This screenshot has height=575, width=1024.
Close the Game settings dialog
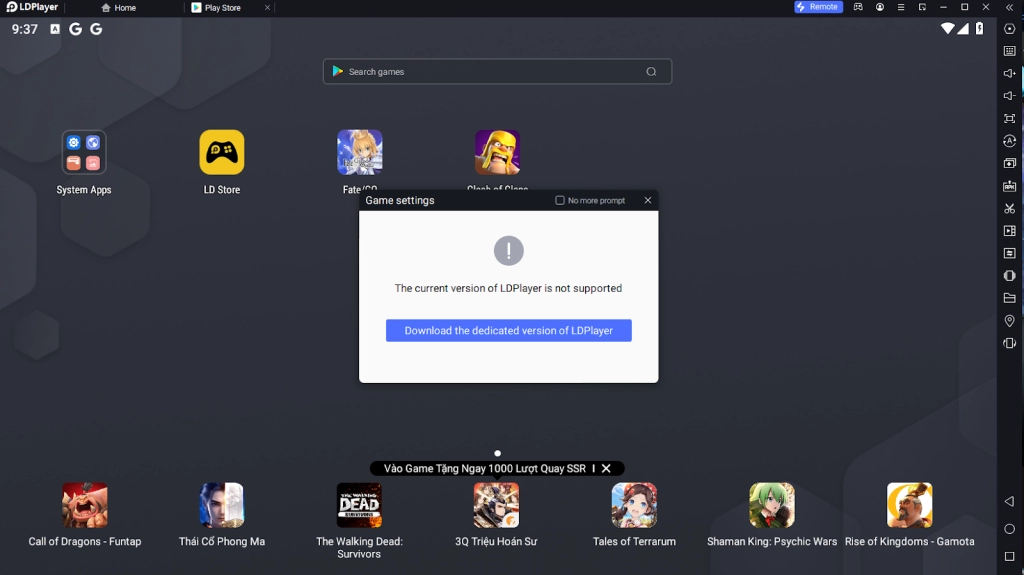648,201
